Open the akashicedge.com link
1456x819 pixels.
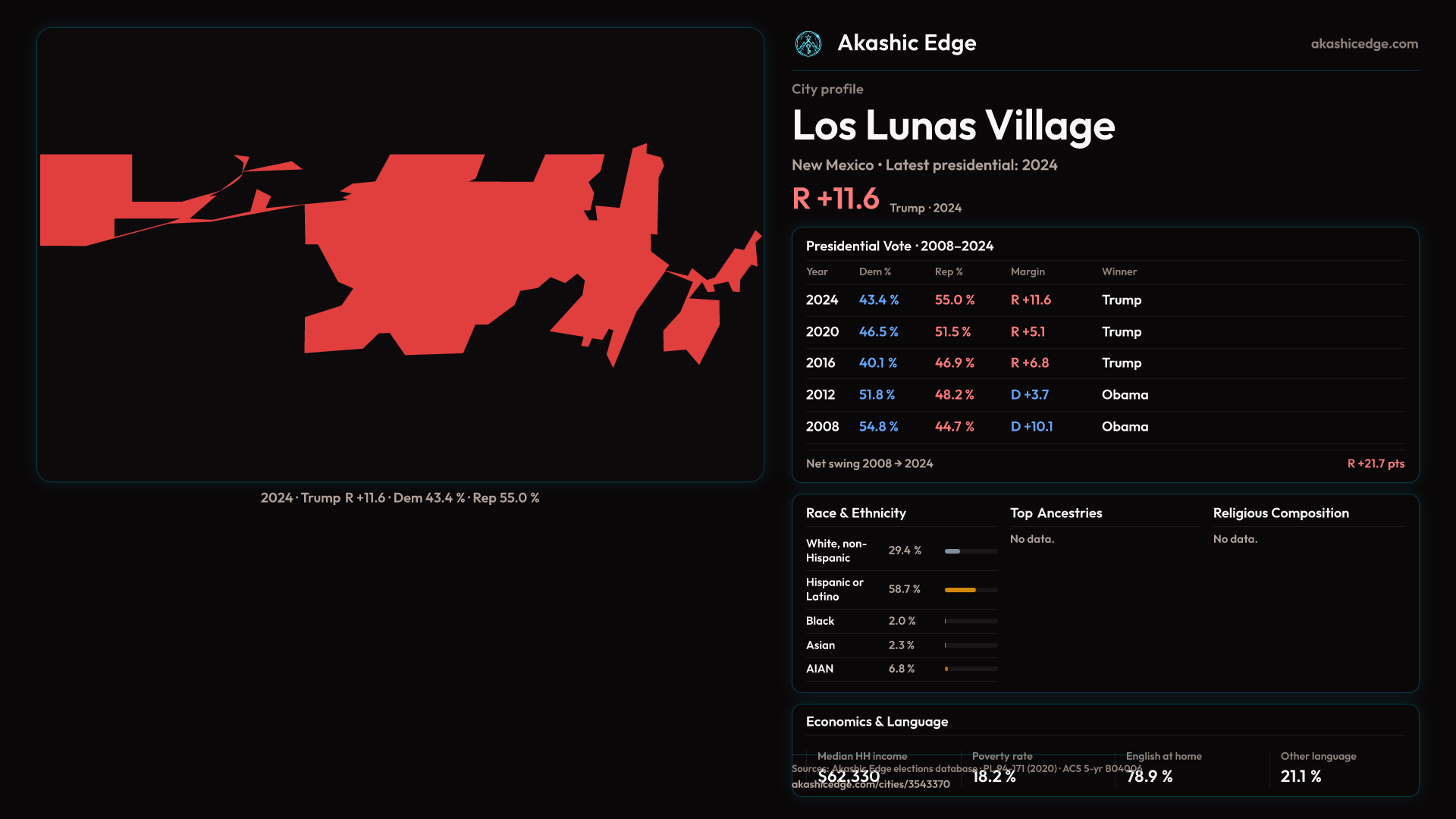1363,44
